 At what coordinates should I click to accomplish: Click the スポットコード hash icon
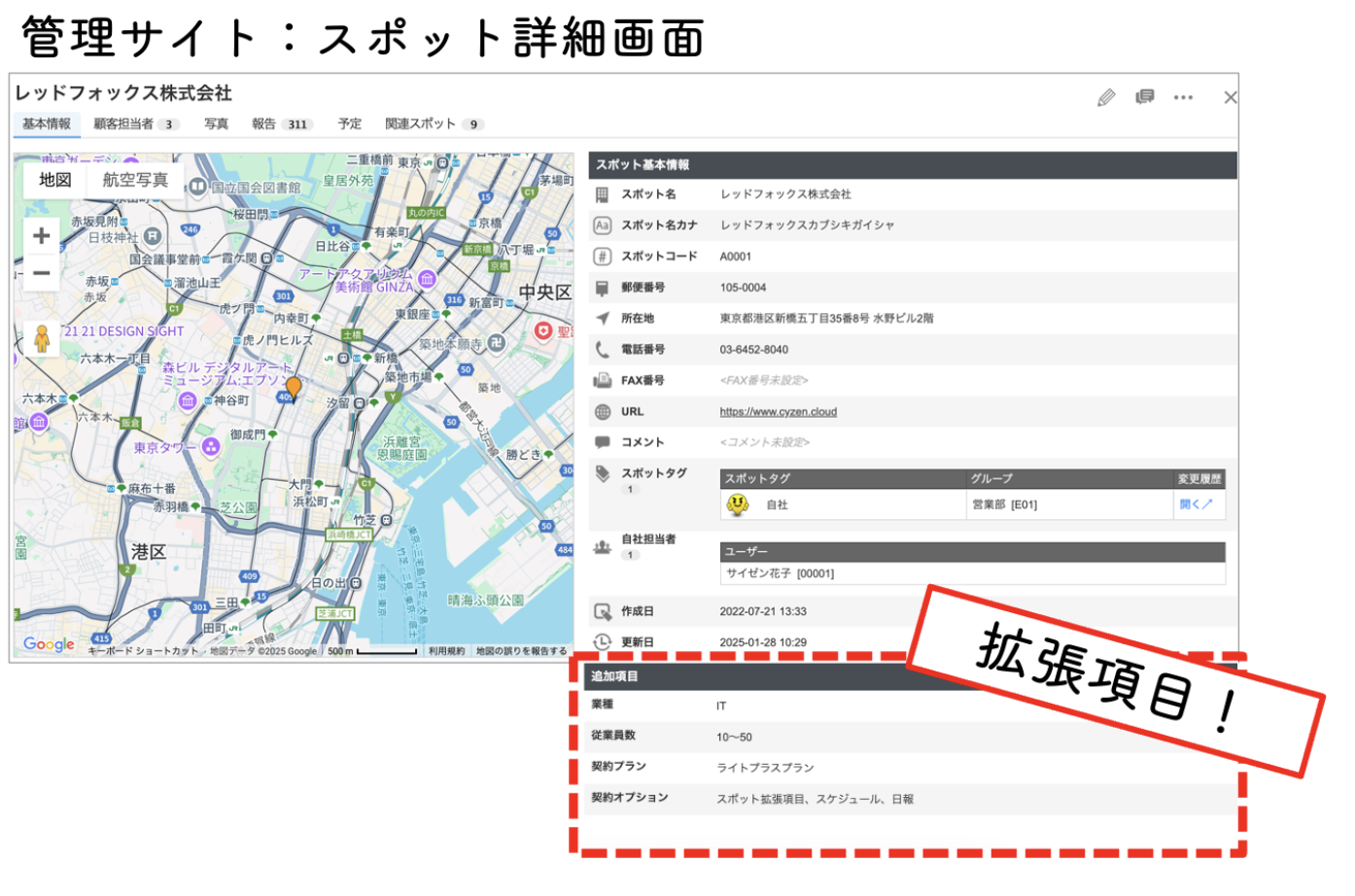click(x=603, y=257)
